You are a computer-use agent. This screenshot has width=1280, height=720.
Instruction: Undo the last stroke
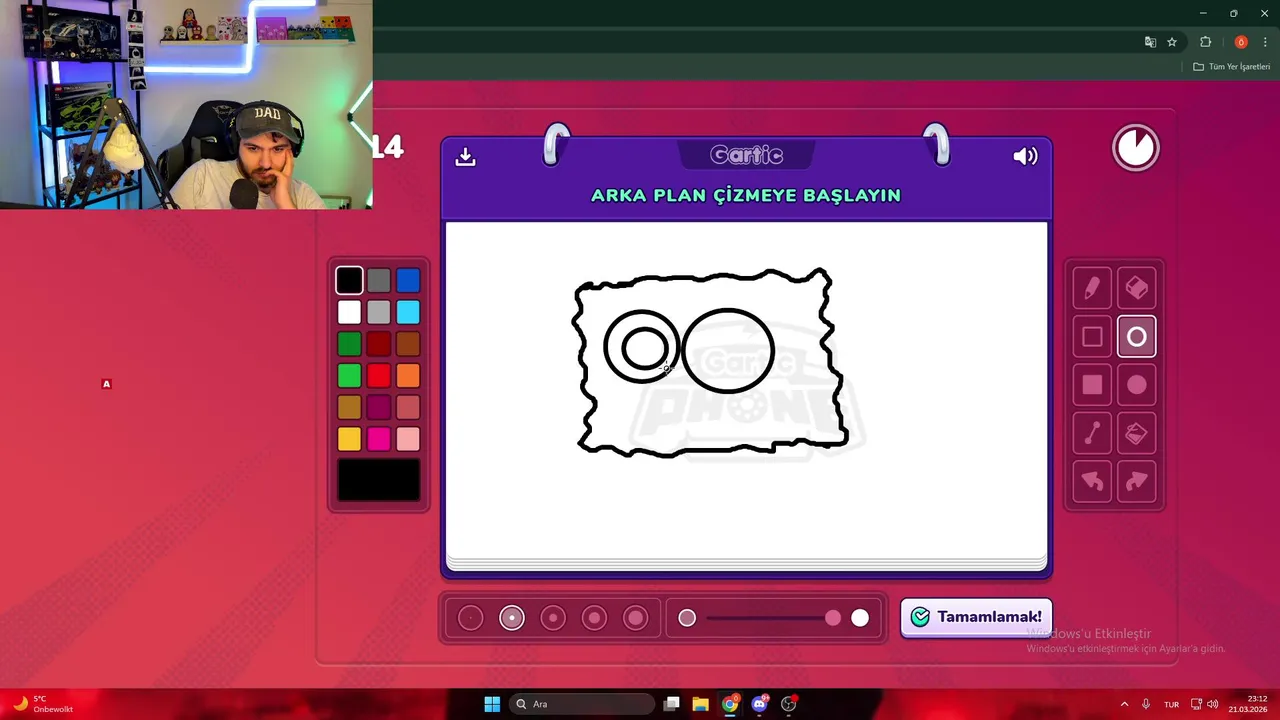(1092, 482)
